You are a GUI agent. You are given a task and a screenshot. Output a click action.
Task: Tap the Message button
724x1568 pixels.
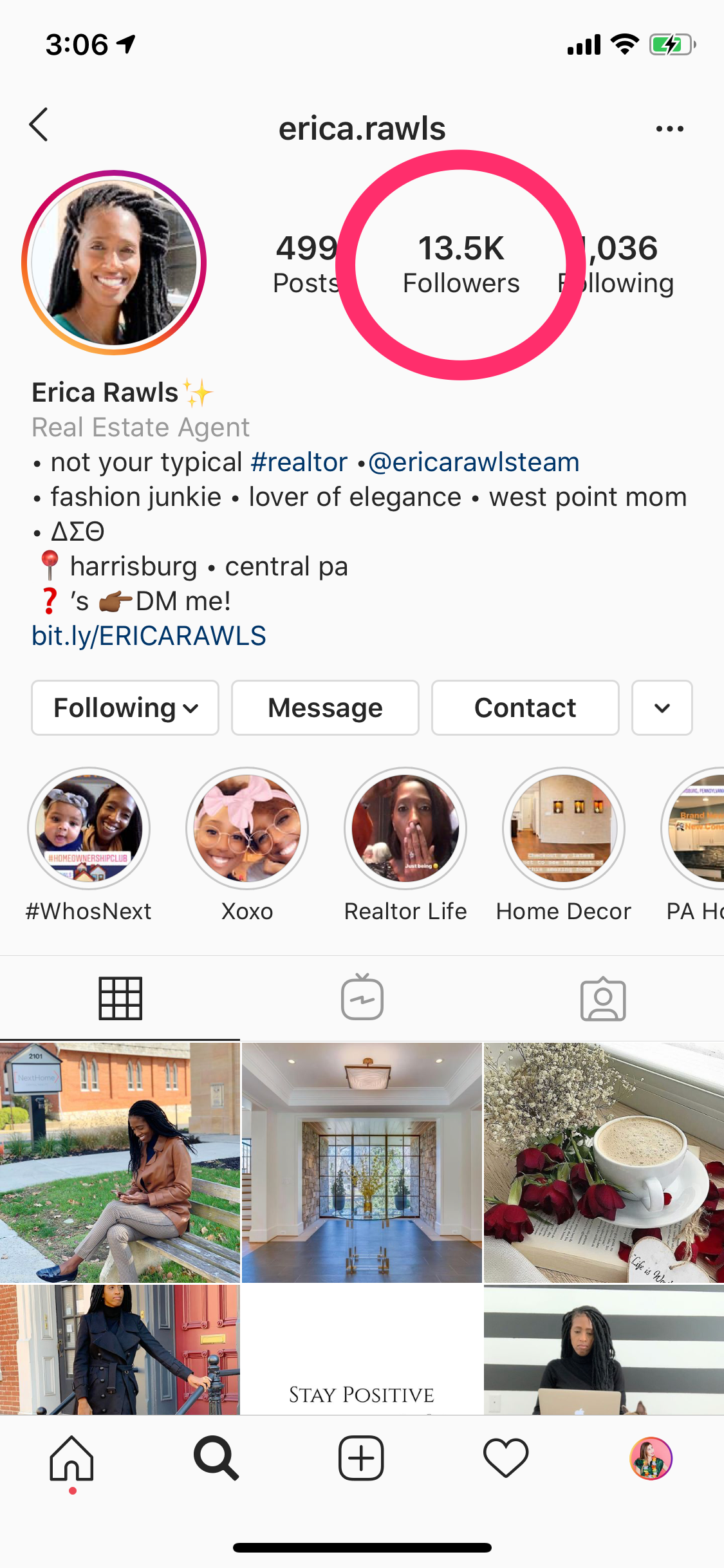(x=325, y=707)
